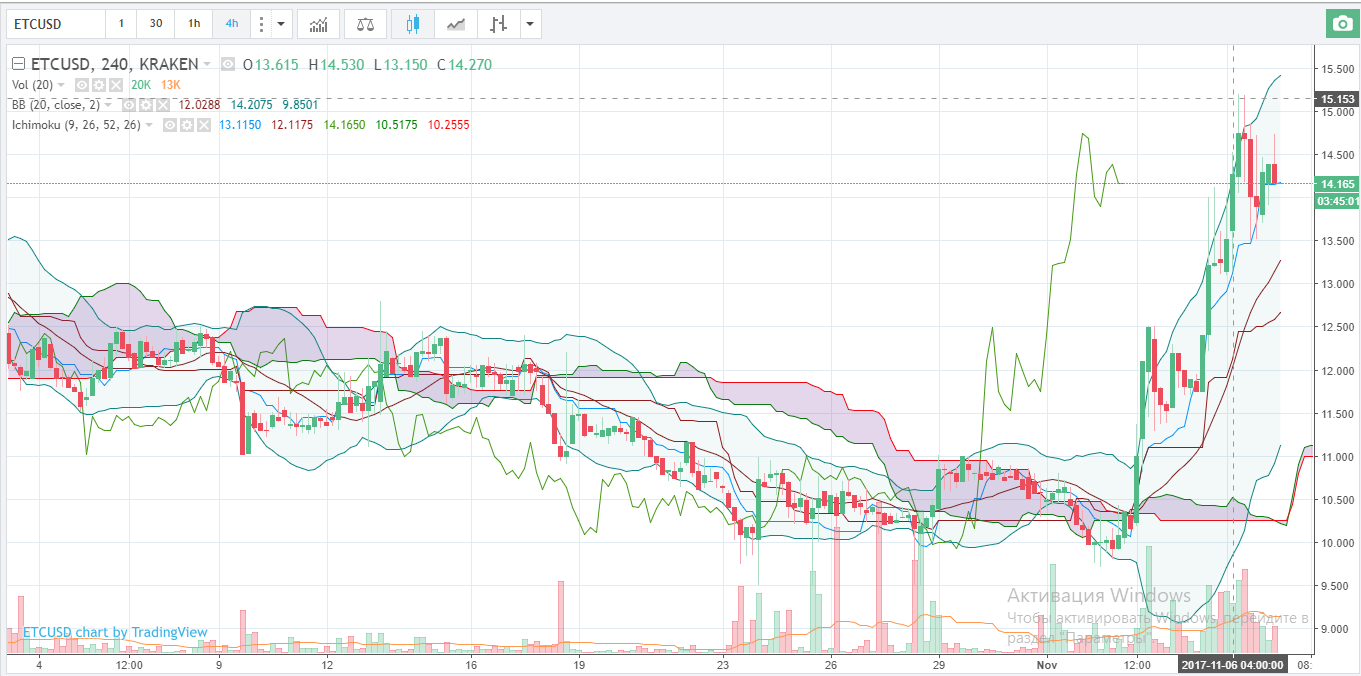This screenshot has height=676, width=1361.
Task: Collapse the legend with minus box
Action: (17, 65)
